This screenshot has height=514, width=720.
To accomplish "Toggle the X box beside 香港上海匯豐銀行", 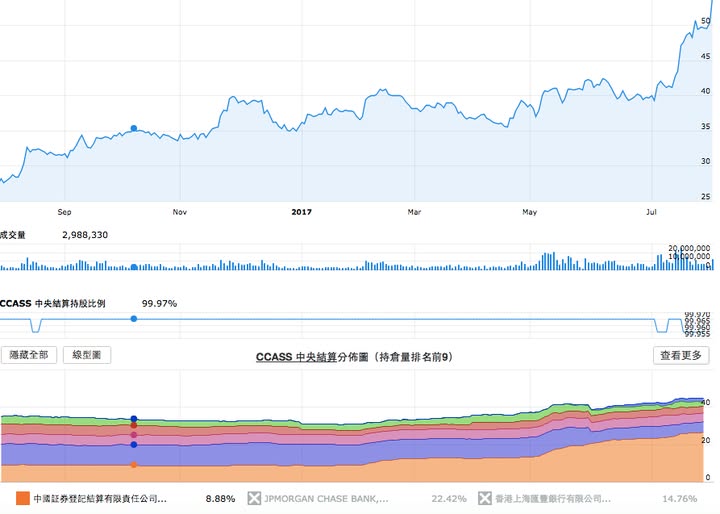I will click(x=484, y=498).
